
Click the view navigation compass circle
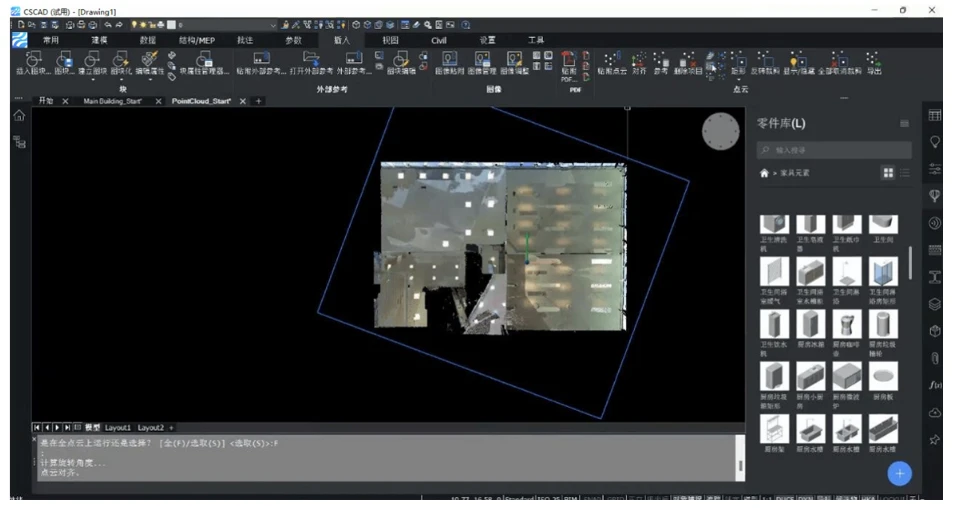tap(720, 131)
